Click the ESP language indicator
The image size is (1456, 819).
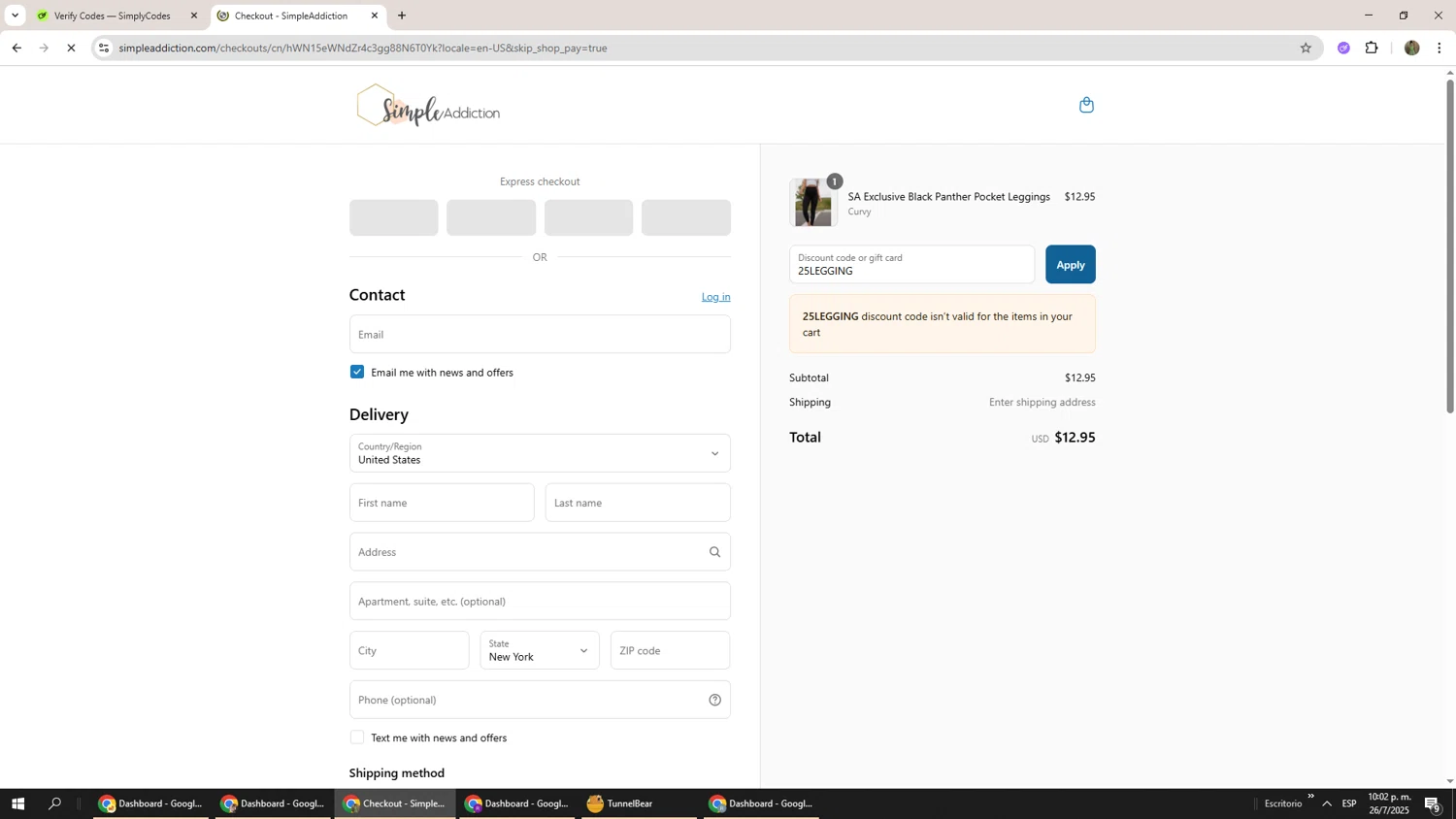pos(1349,803)
